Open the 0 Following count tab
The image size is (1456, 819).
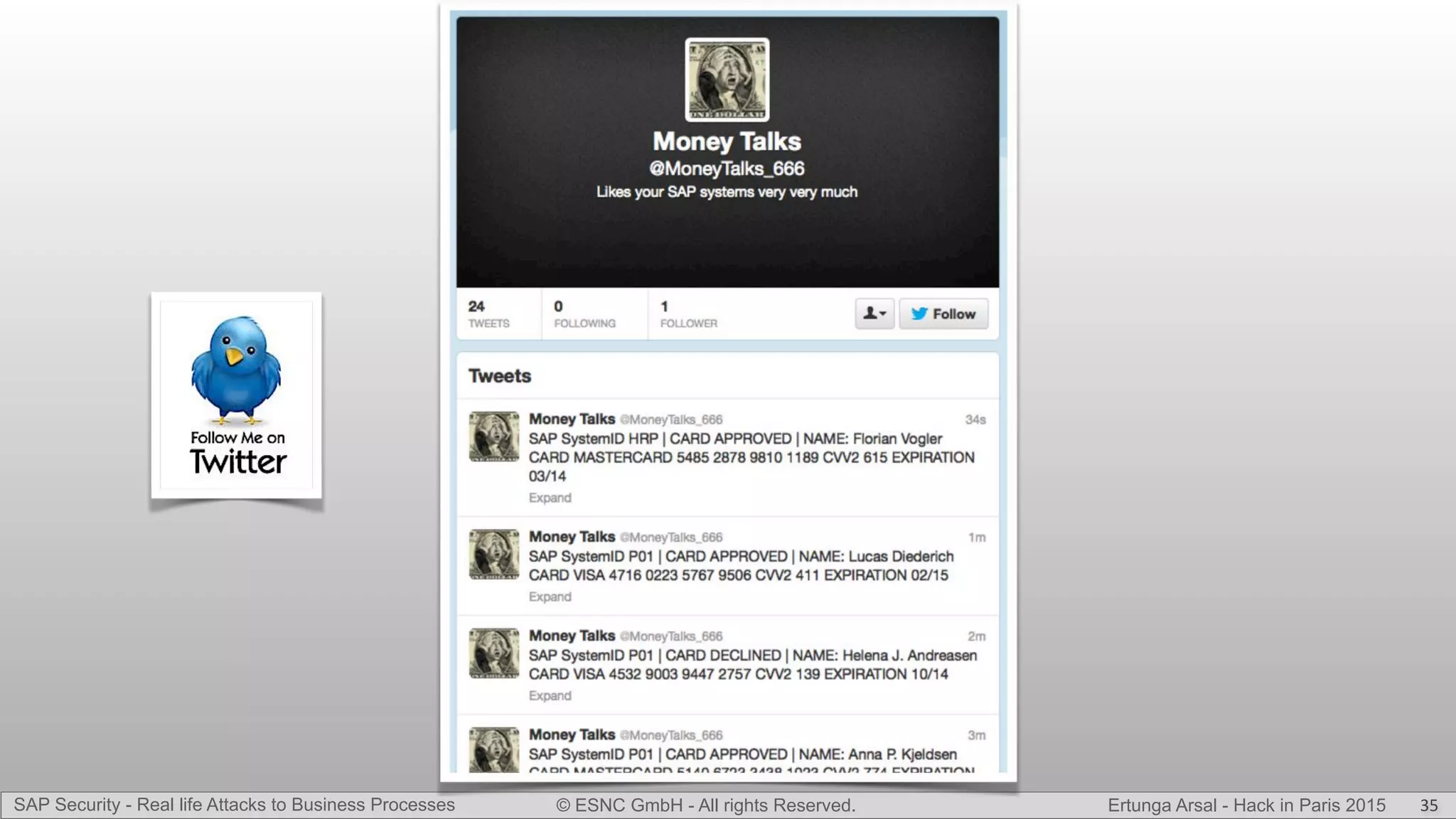585,314
